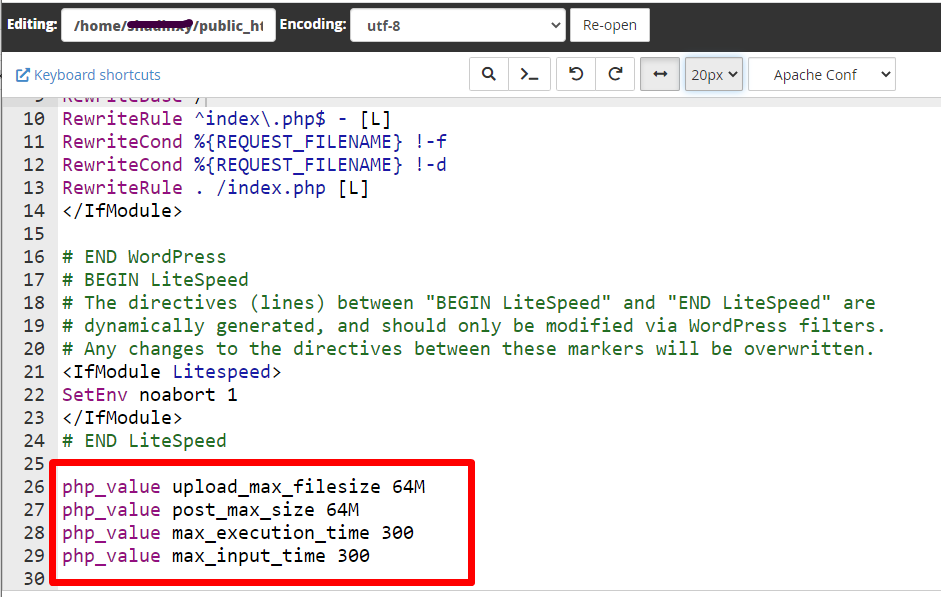The height and width of the screenshot is (597, 941).
Task: Click "RewriteCond %{REQUEST_FILENAME} !-d" line
Action: point(254,165)
